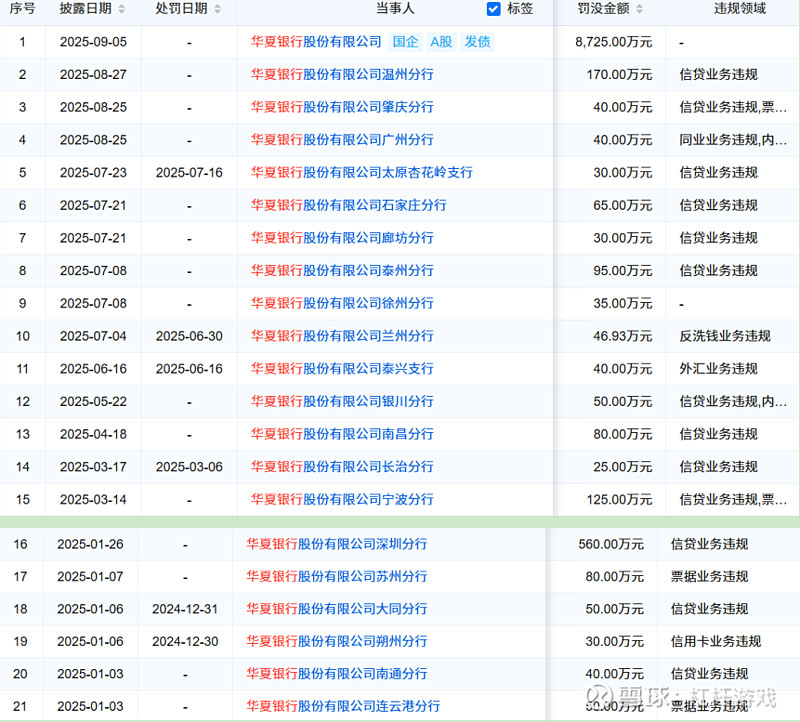Viewport: 800px width, 722px height.
Task: Click 信贷业务违规 cell in row 16
Action: click(x=709, y=544)
